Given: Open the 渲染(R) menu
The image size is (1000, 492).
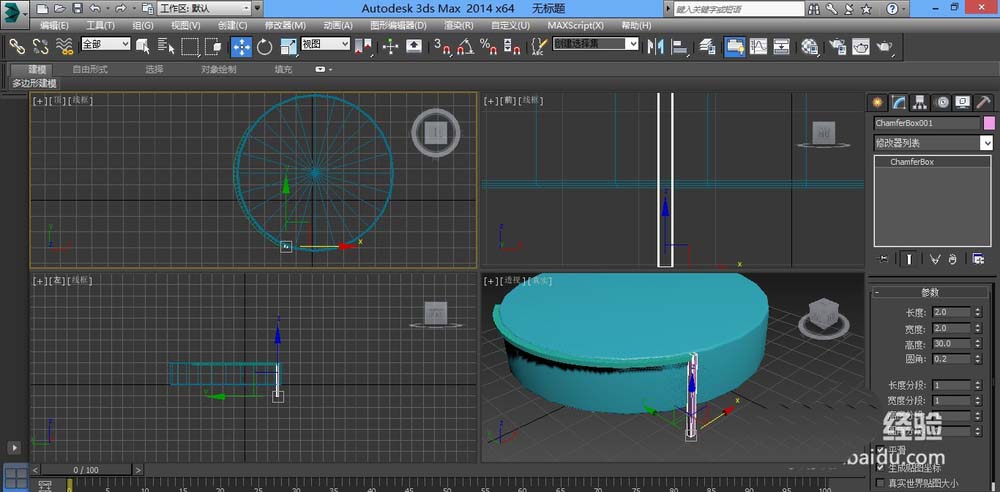Looking at the screenshot, I should click(x=459, y=25).
